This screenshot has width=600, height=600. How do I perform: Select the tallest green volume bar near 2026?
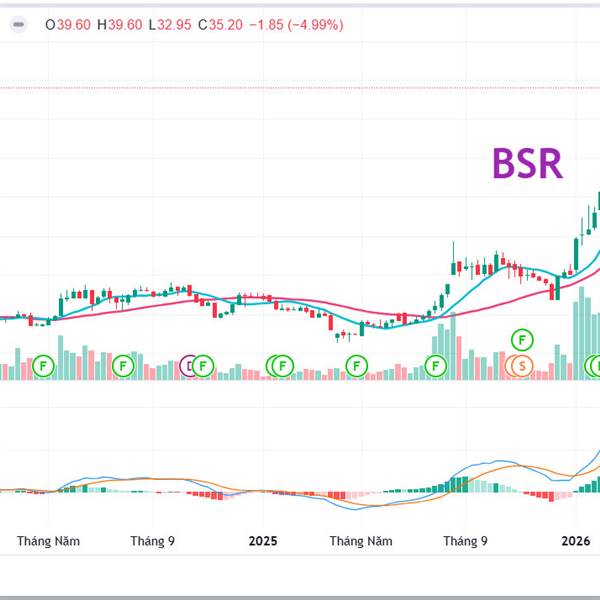pos(582,333)
